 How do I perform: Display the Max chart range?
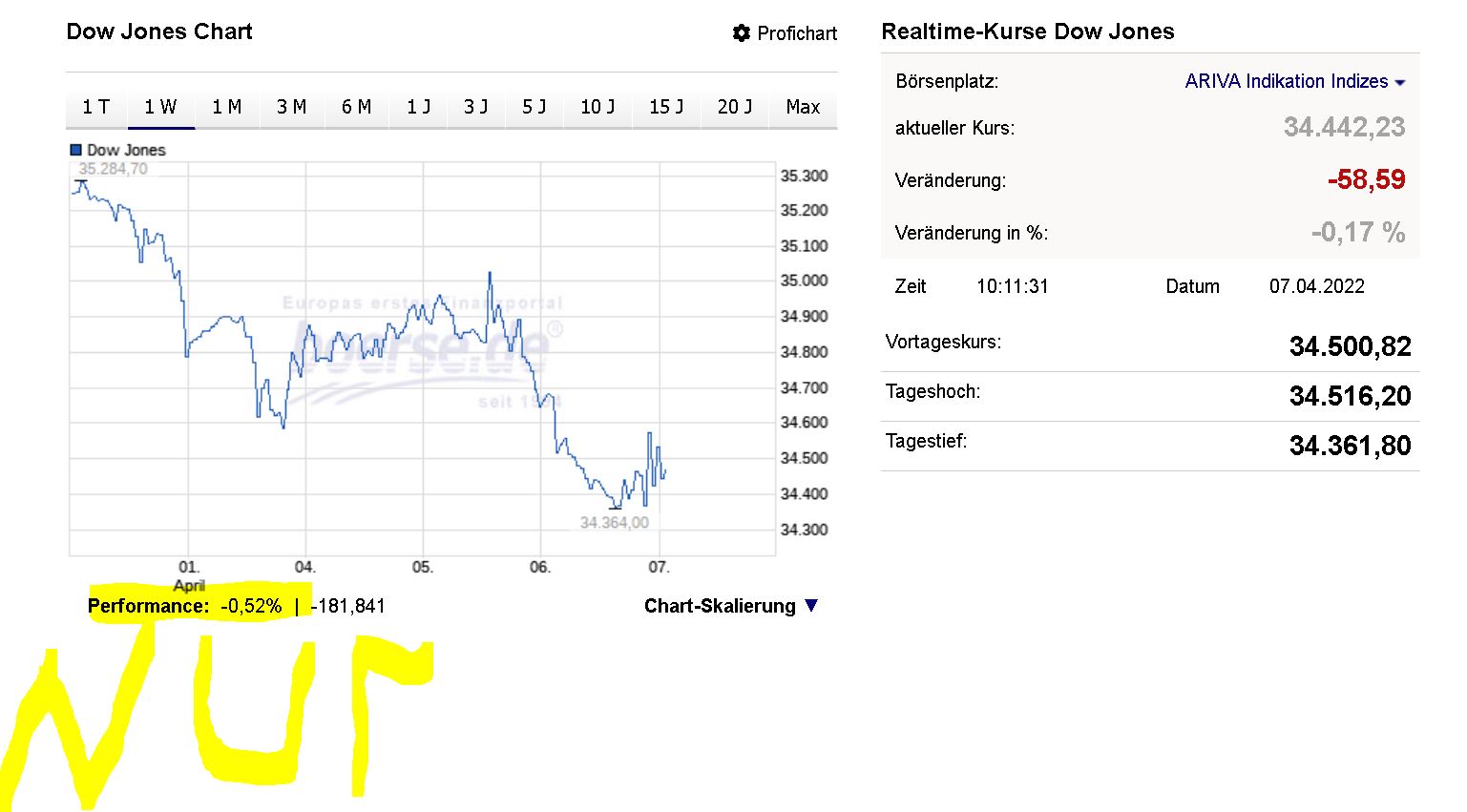(x=803, y=107)
